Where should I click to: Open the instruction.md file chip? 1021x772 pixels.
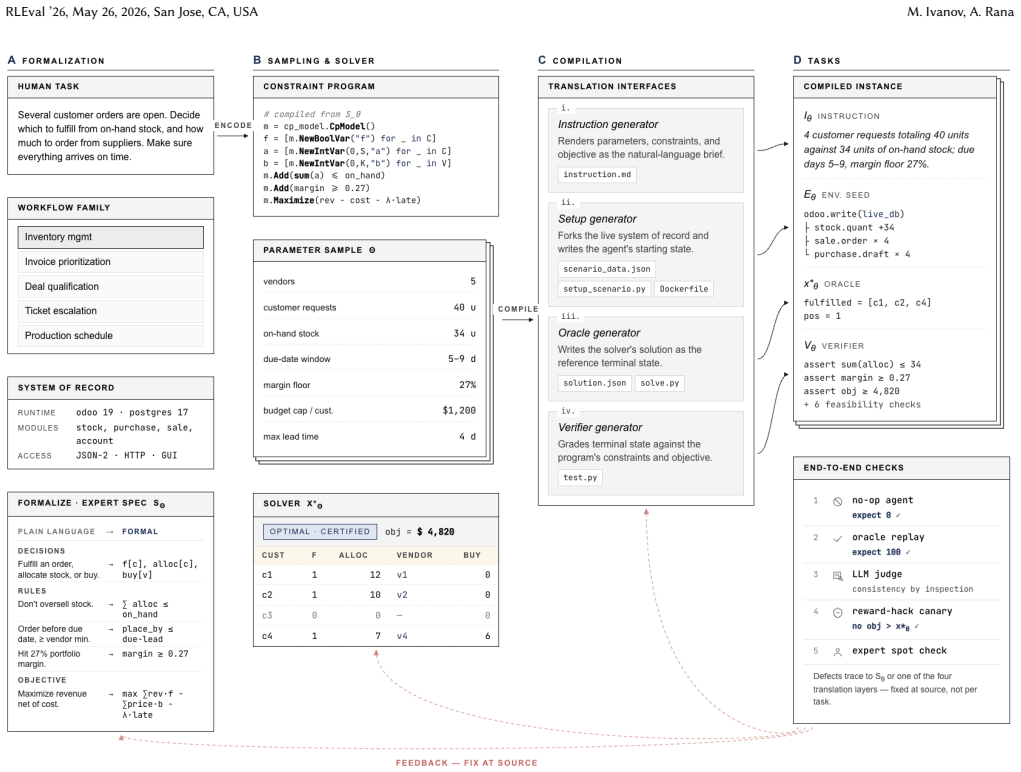pyautogui.click(x=597, y=174)
